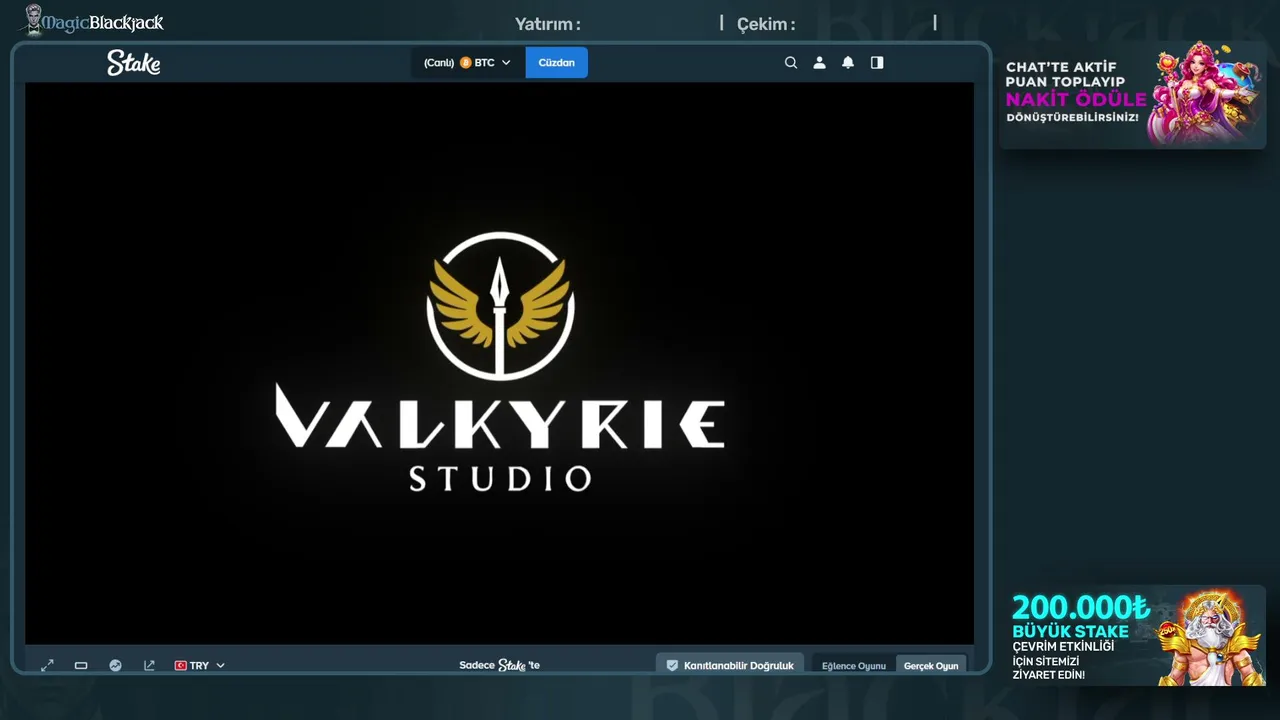Open the notifications bell icon
1280x720 pixels.
(x=848, y=62)
